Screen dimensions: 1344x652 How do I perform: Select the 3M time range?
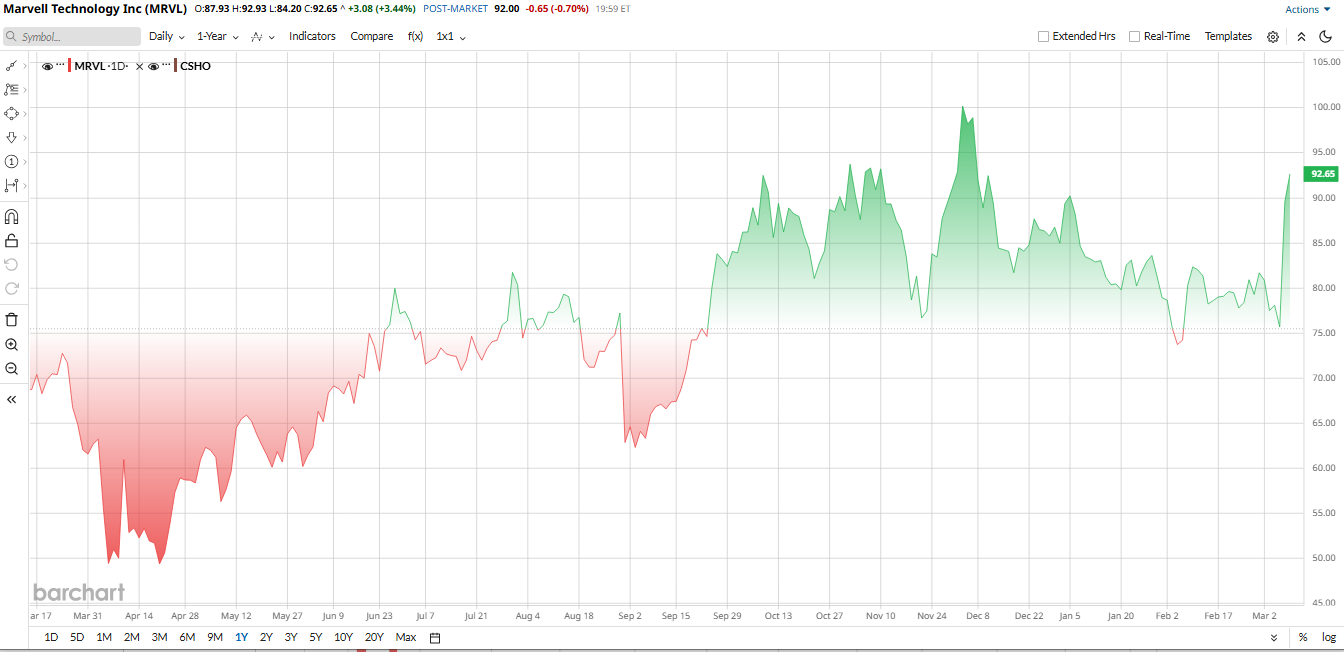[x=159, y=637]
